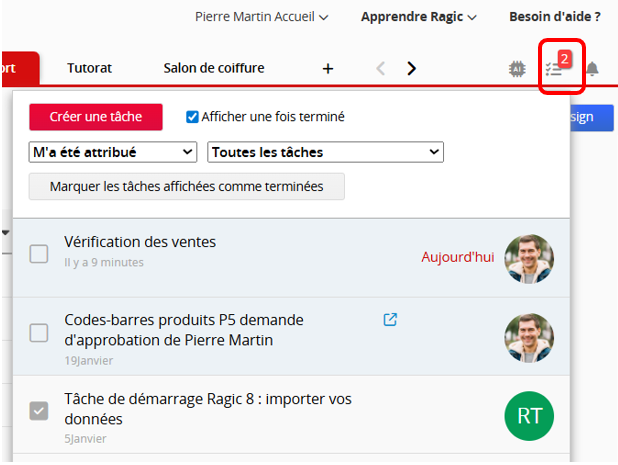Select the 'Tutorat' tab
The height and width of the screenshot is (465, 618).
click(x=89, y=68)
